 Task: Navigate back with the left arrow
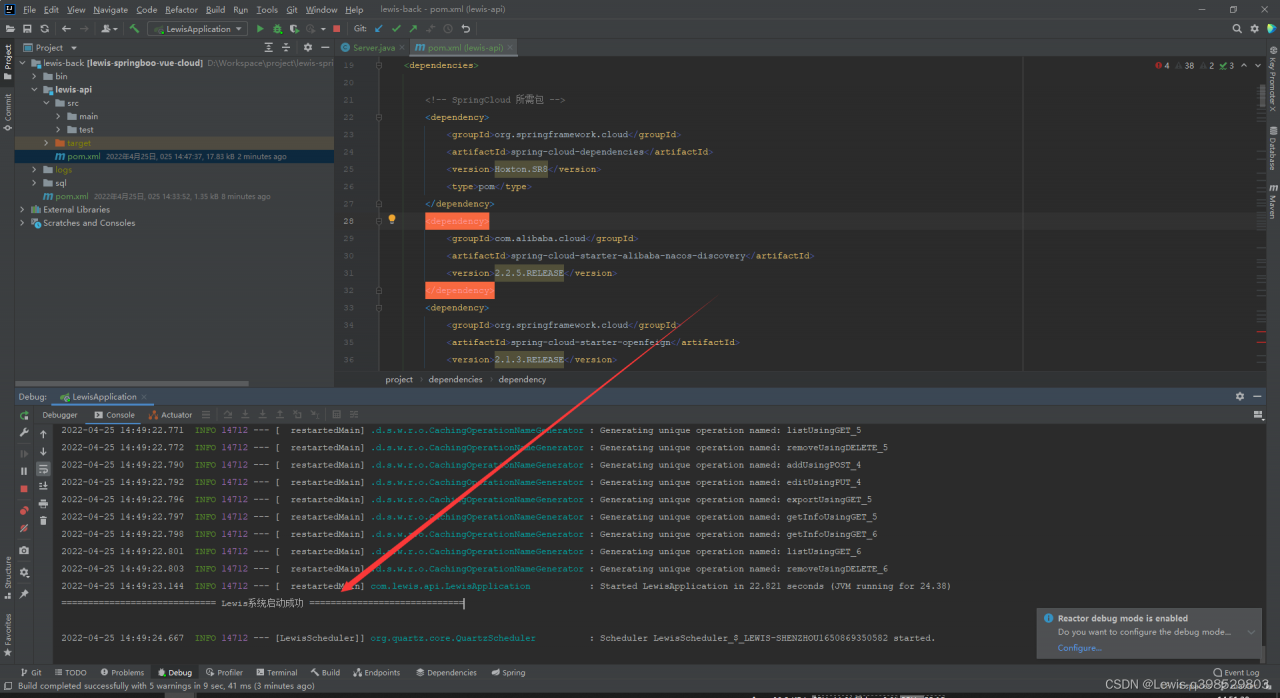66,29
